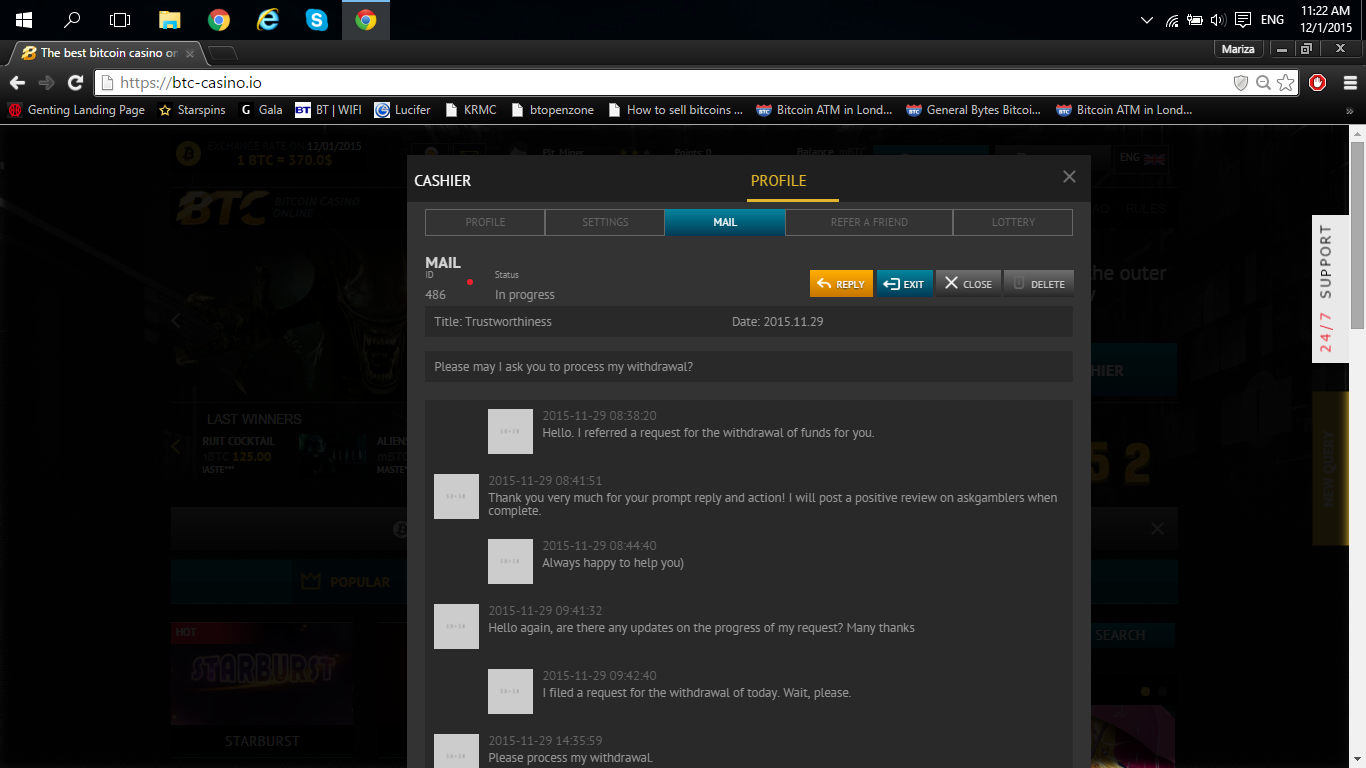Open Internet Explorer from taskbar
Screen dimensions: 1366x768
tap(268, 19)
